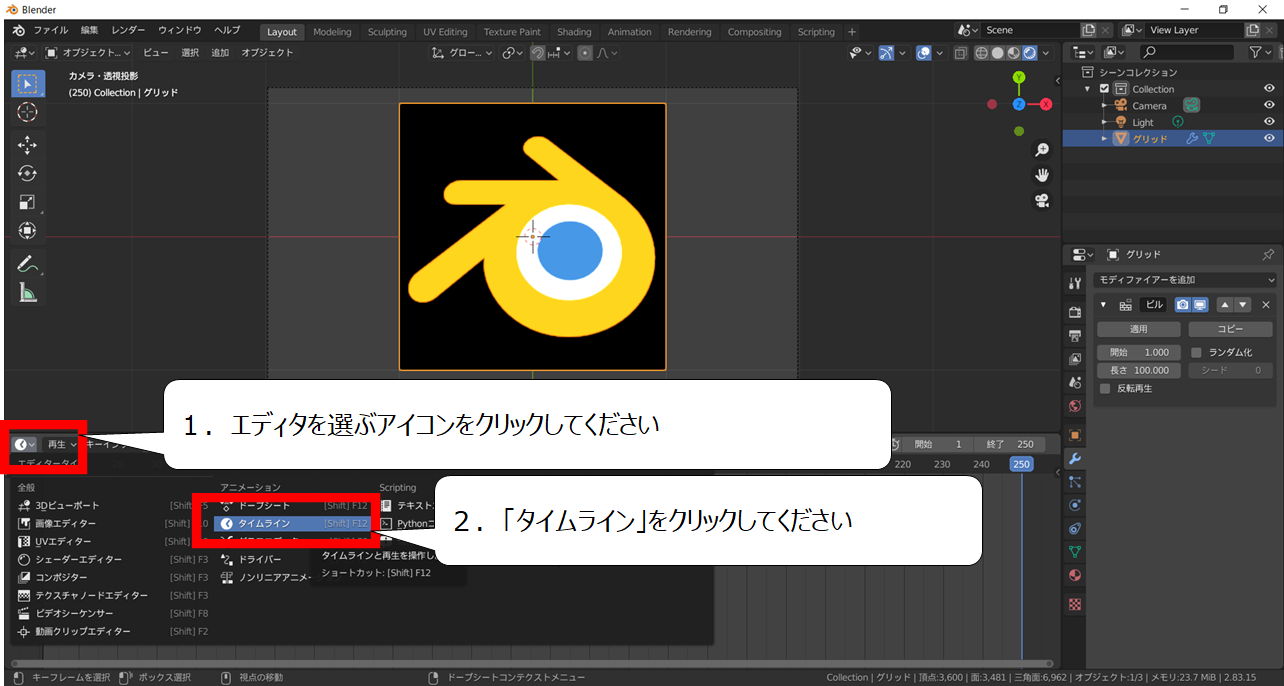The height and width of the screenshot is (686, 1284).
Task: Open Material properties tab
Action: coord(1075,575)
